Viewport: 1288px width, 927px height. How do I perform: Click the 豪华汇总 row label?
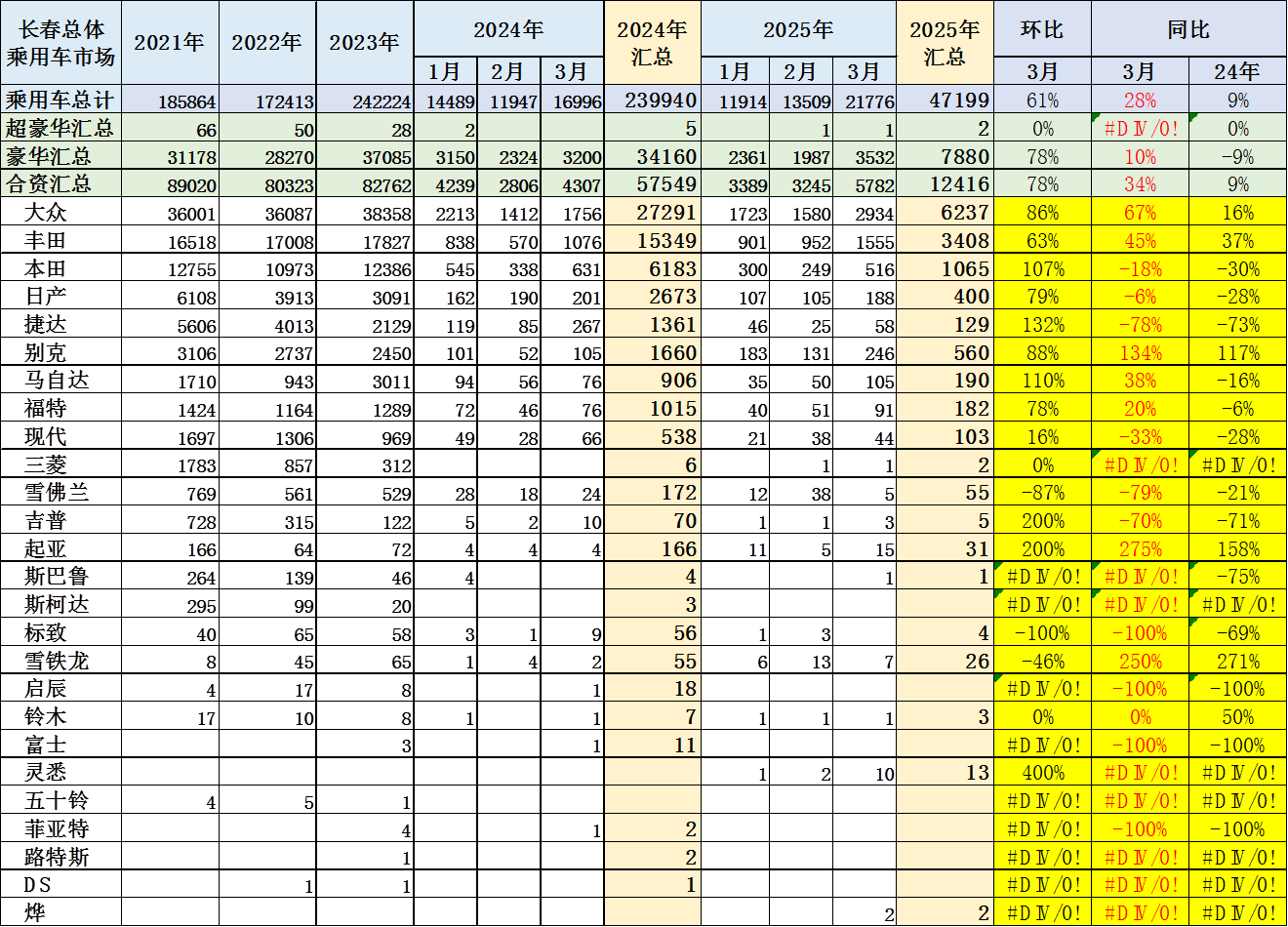60,156
